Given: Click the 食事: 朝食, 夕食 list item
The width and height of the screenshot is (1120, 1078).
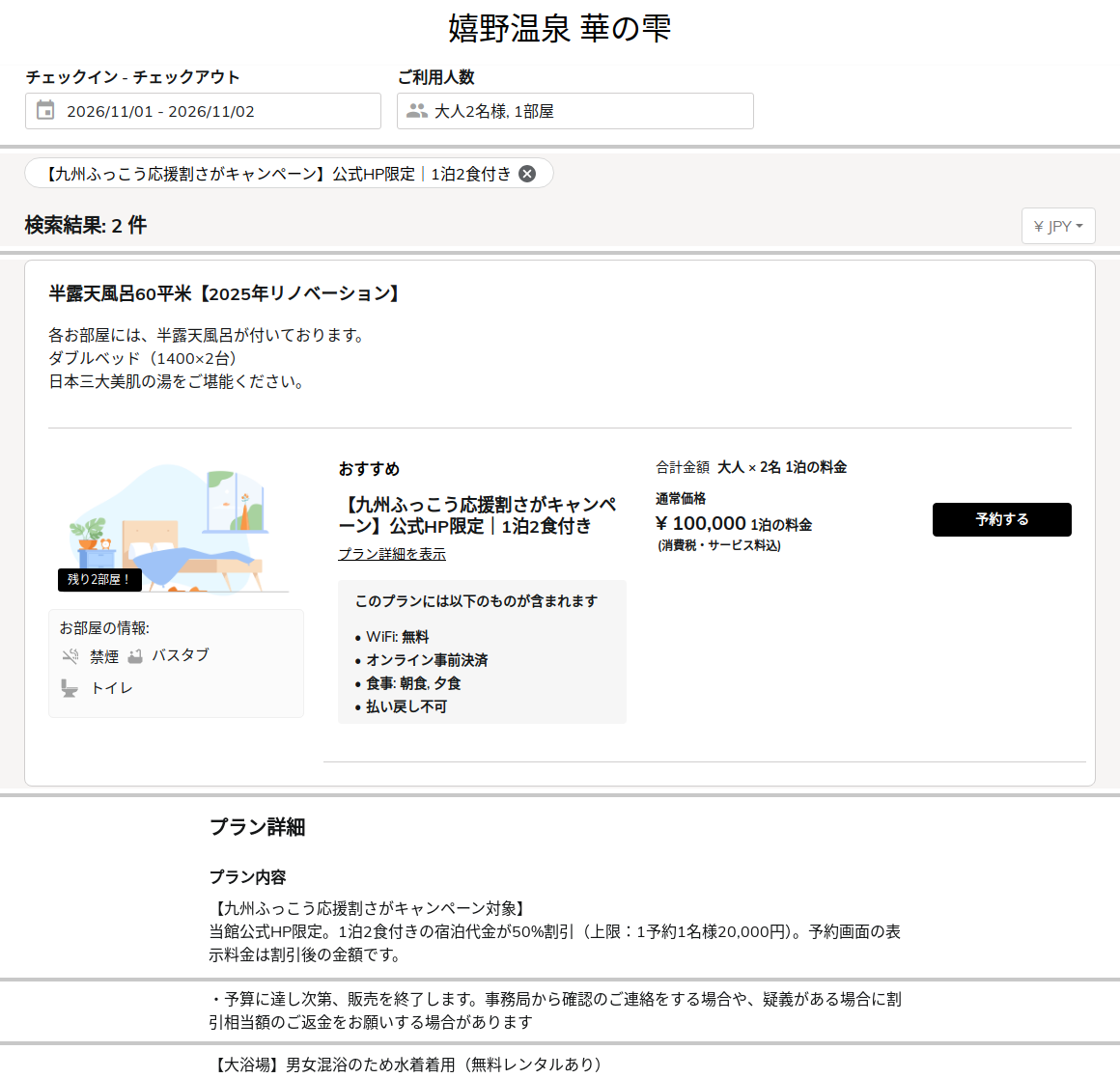Looking at the screenshot, I should [413, 683].
